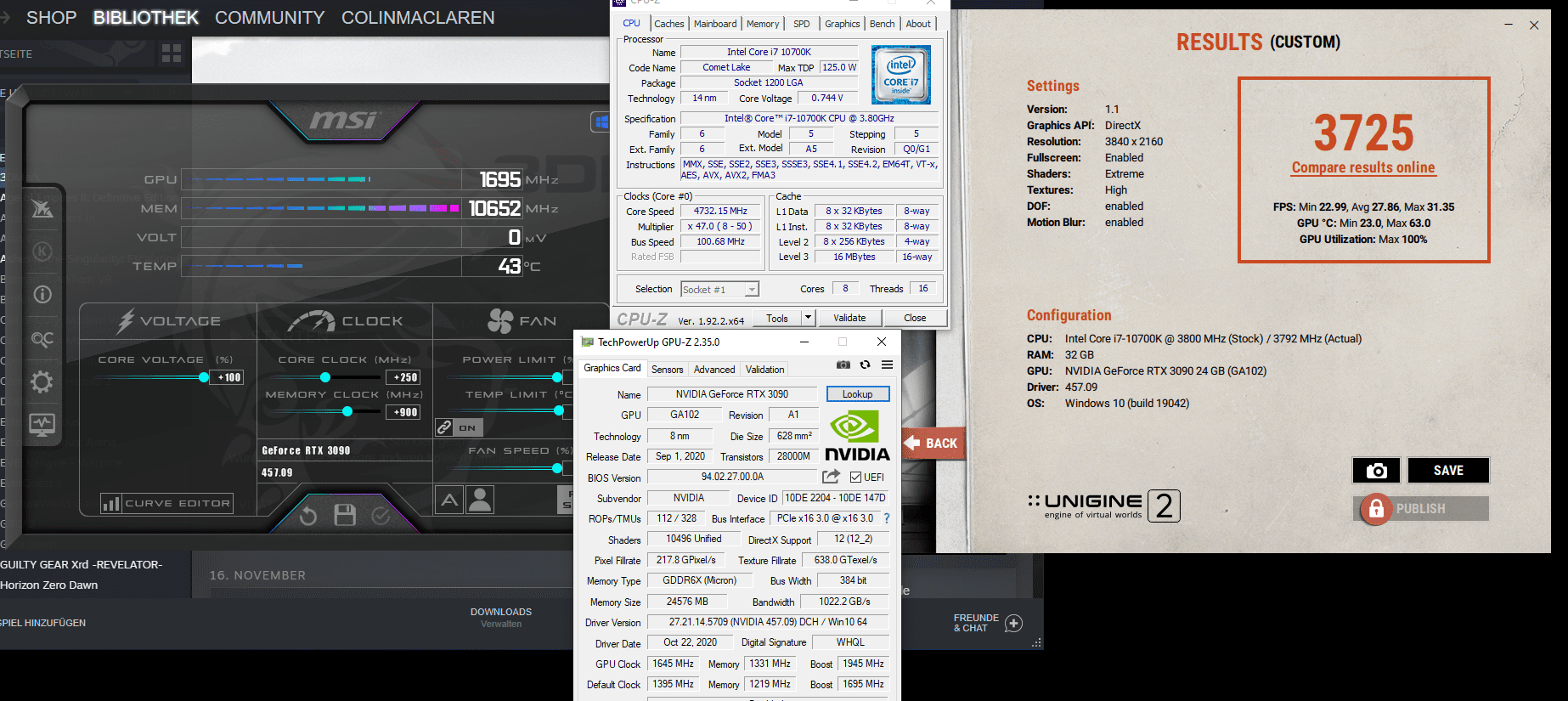The width and height of the screenshot is (1568, 701).
Task: Click the NVIDIA logo in GPU-Z
Action: coord(857,437)
